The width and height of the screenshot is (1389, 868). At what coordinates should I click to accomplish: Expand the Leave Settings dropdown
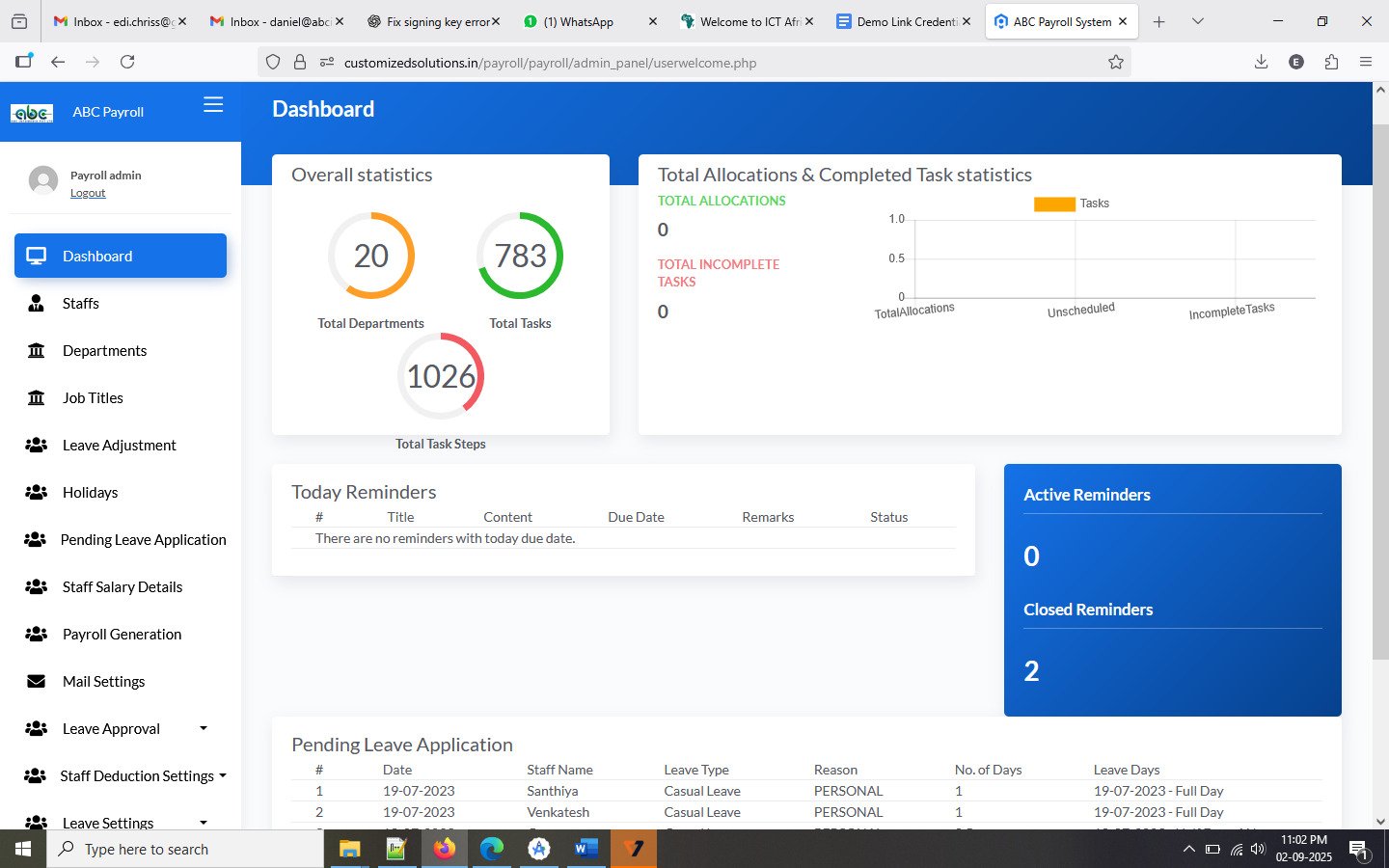(203, 822)
